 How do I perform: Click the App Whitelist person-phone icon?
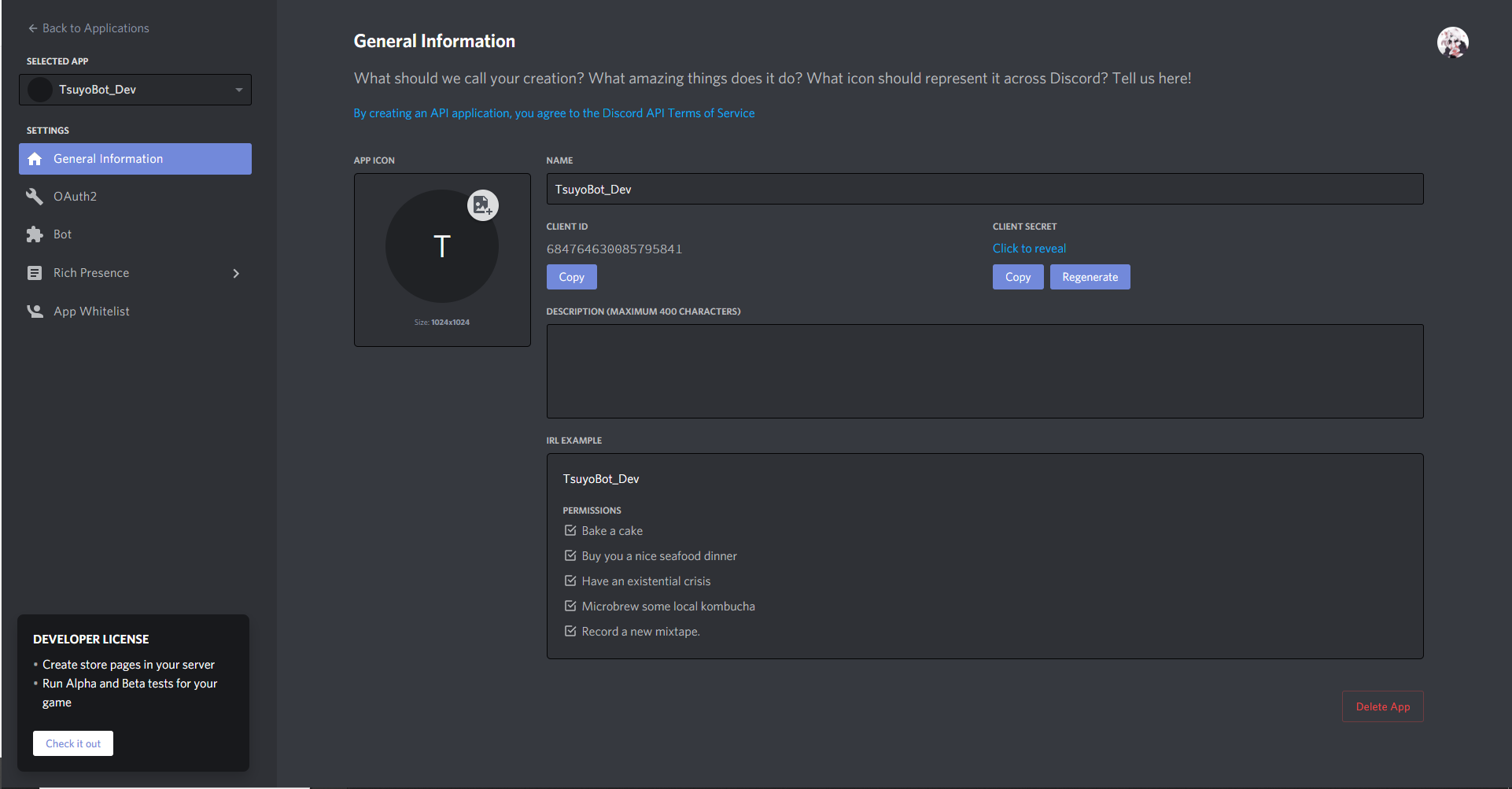pyautogui.click(x=35, y=312)
